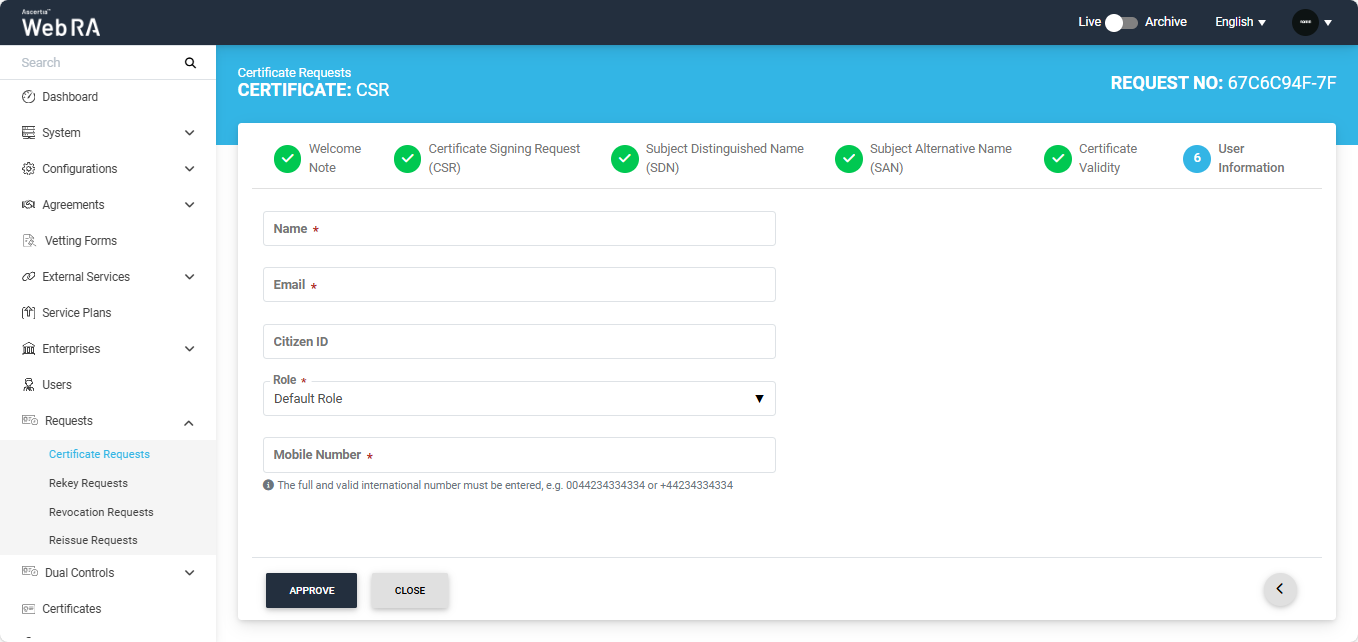
Task: Click the Vetting Forms document icon
Action: [29, 241]
